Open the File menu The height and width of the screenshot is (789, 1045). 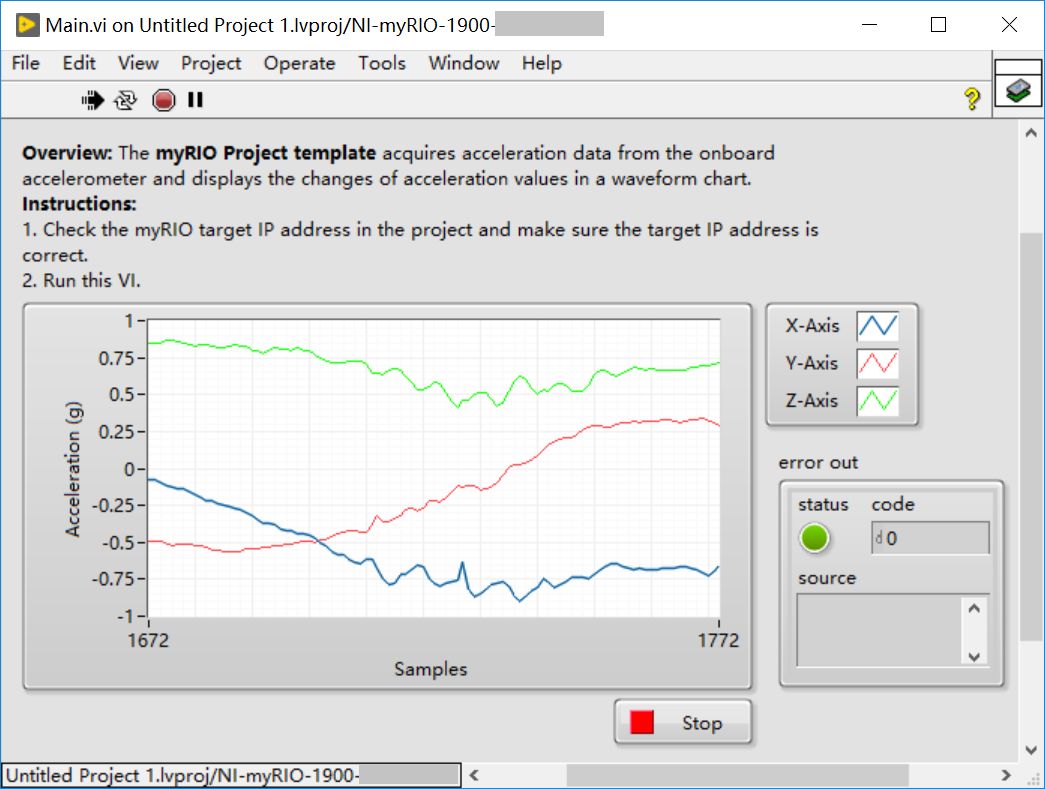click(x=25, y=63)
